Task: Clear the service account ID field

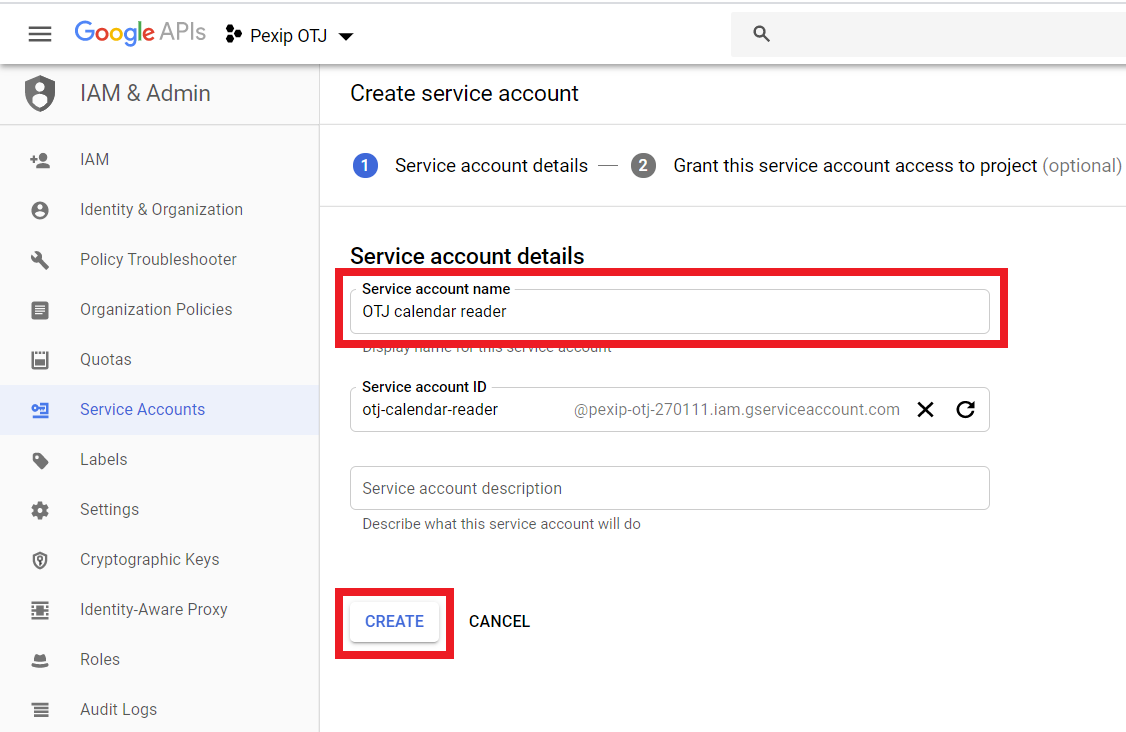Action: click(x=926, y=409)
